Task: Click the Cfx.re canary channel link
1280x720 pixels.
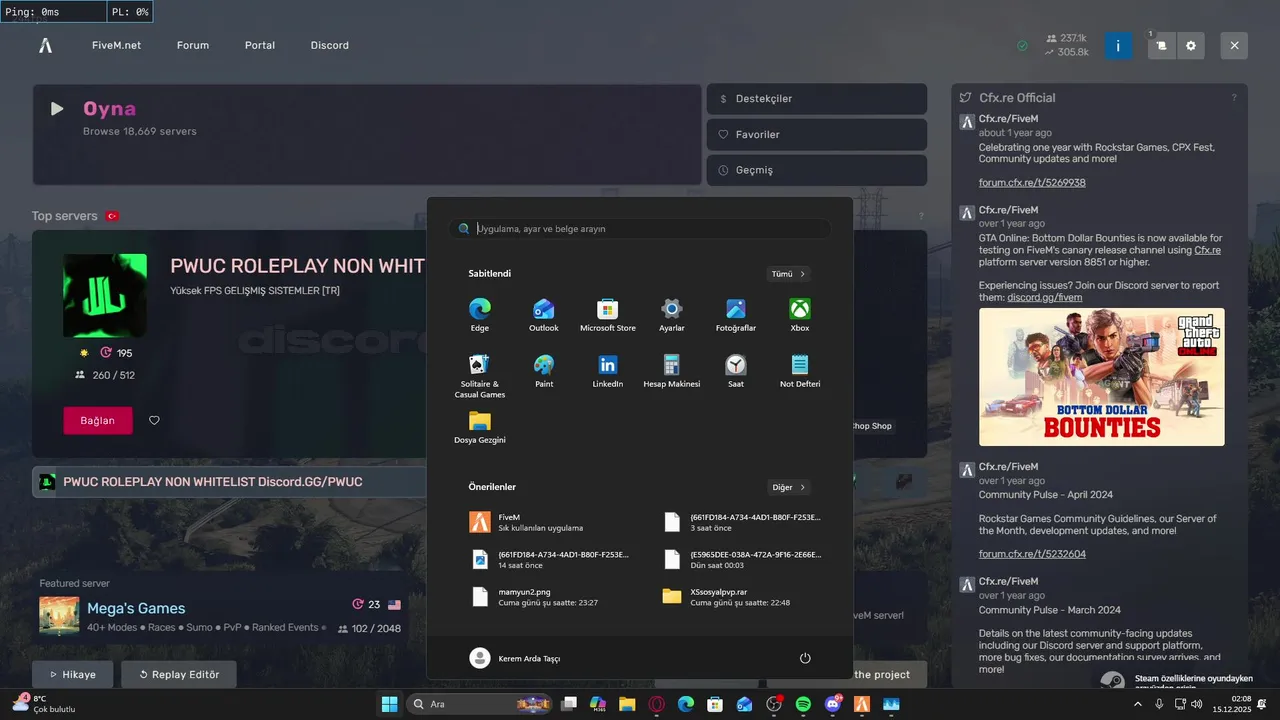Action: pos(1207,250)
